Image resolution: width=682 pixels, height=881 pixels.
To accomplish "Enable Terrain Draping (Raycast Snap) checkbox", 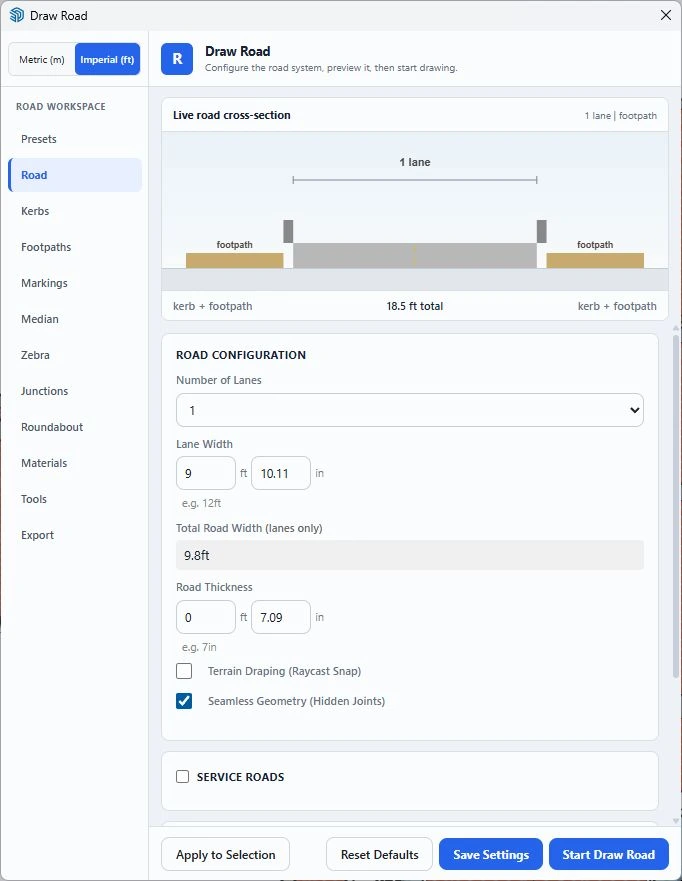I will point(184,671).
